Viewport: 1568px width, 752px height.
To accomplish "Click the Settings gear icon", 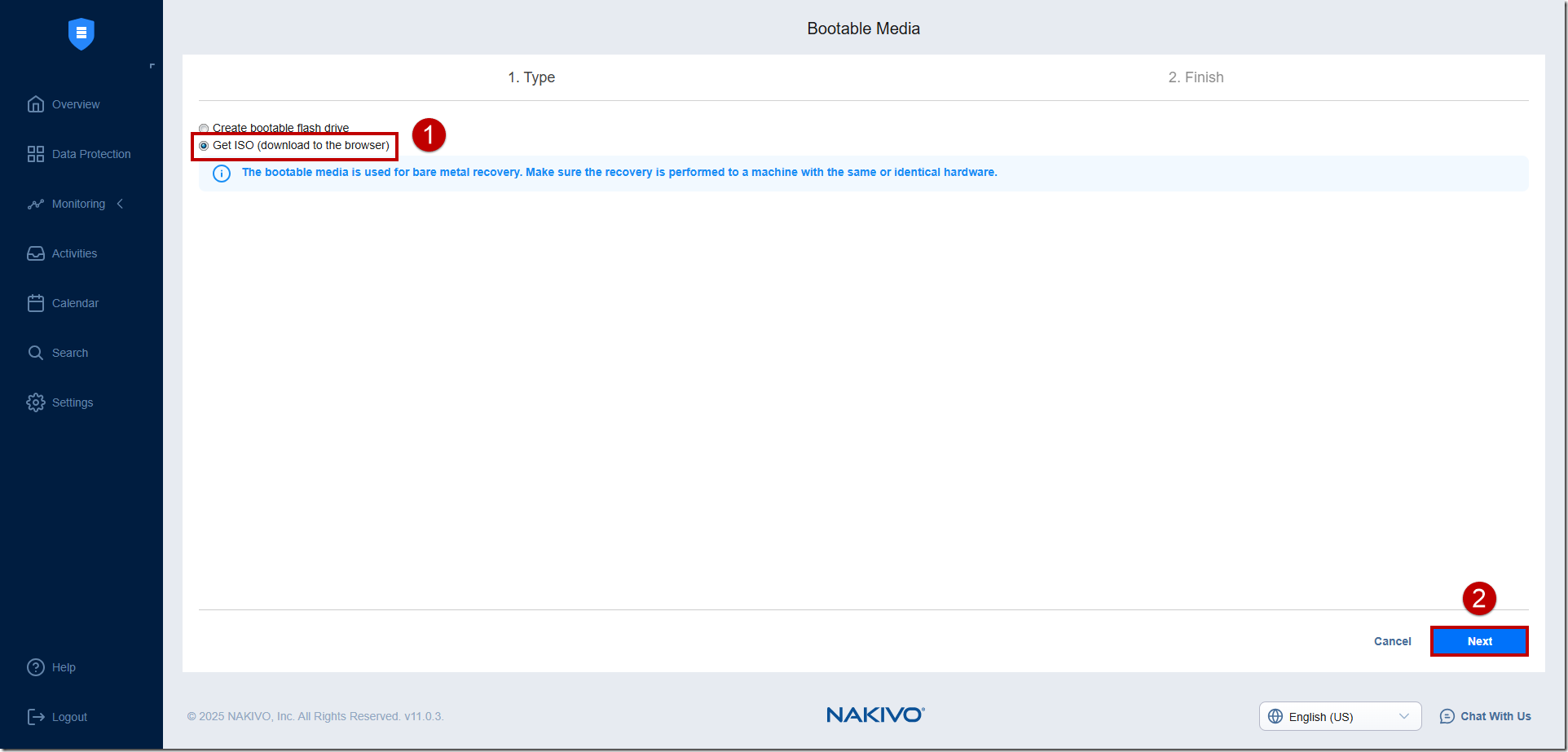I will (36, 402).
